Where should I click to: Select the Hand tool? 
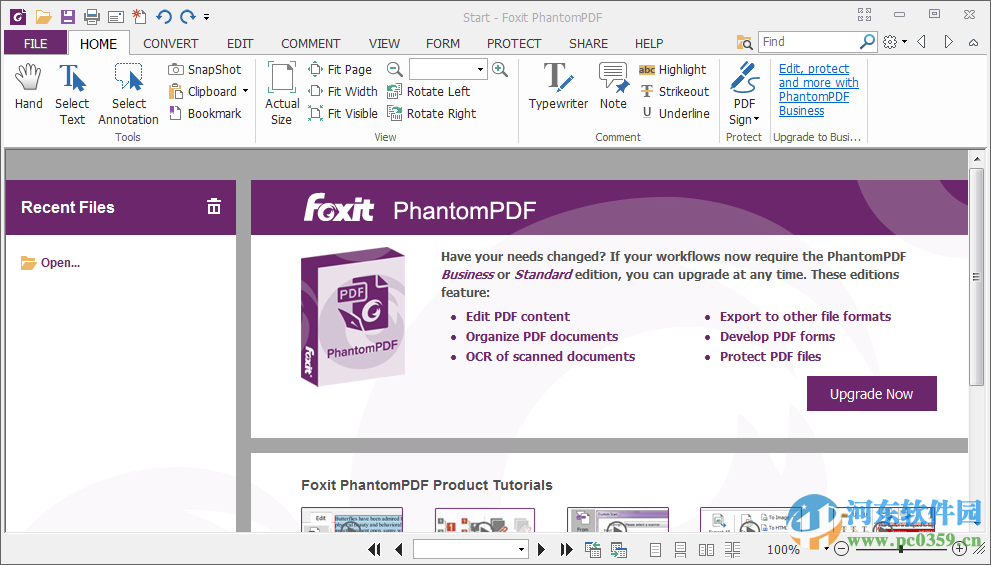pyautogui.click(x=28, y=87)
